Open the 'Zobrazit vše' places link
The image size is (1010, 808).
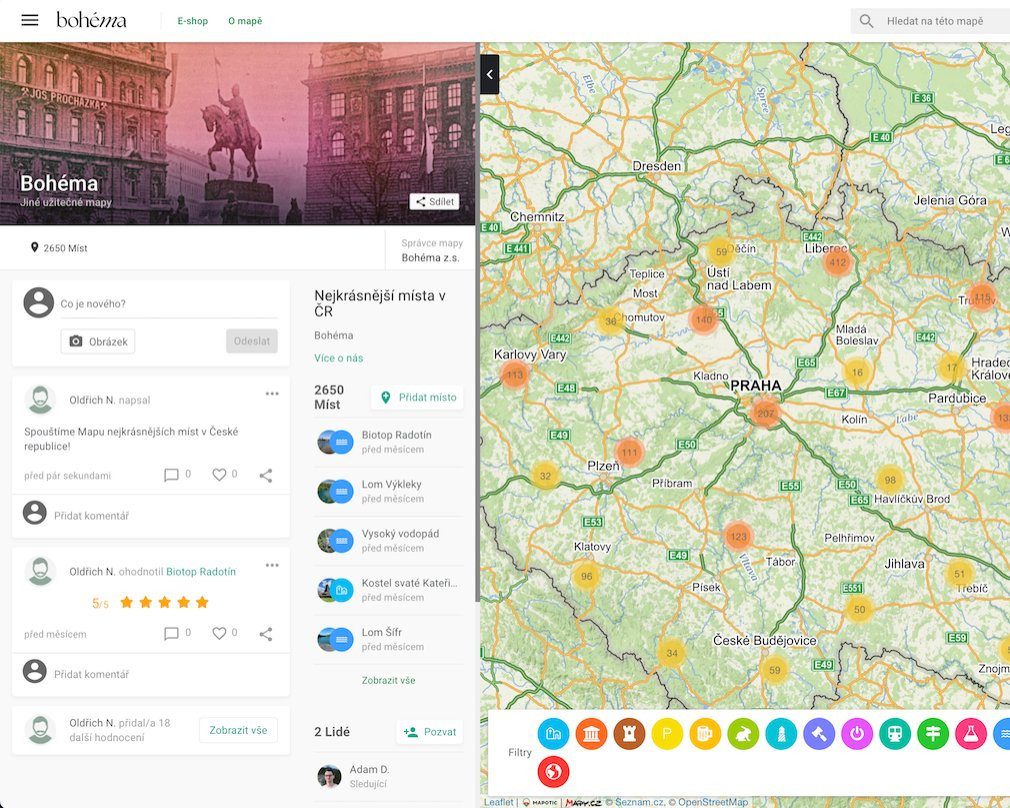pyautogui.click(x=388, y=680)
